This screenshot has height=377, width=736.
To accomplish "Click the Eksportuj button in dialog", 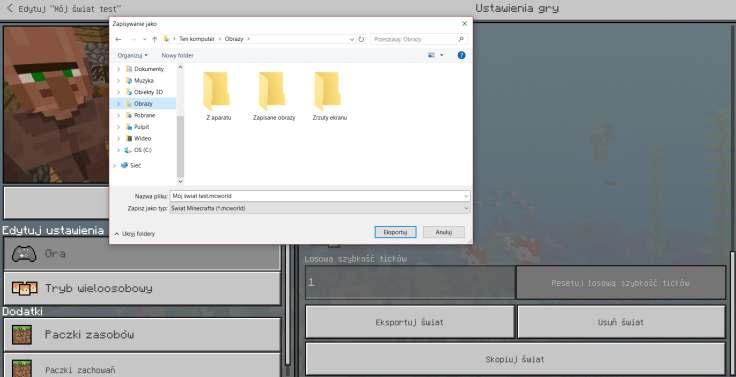I will coord(395,232).
